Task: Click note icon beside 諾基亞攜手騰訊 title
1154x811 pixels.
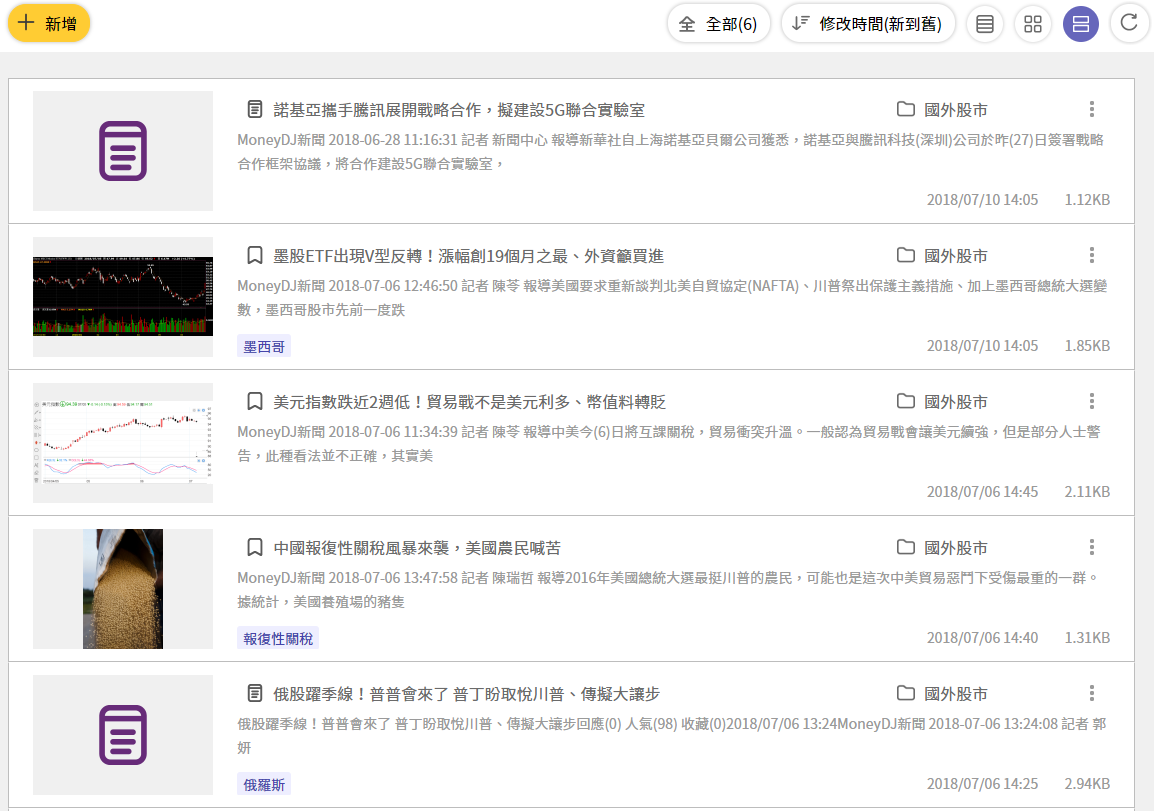Action: [255, 110]
